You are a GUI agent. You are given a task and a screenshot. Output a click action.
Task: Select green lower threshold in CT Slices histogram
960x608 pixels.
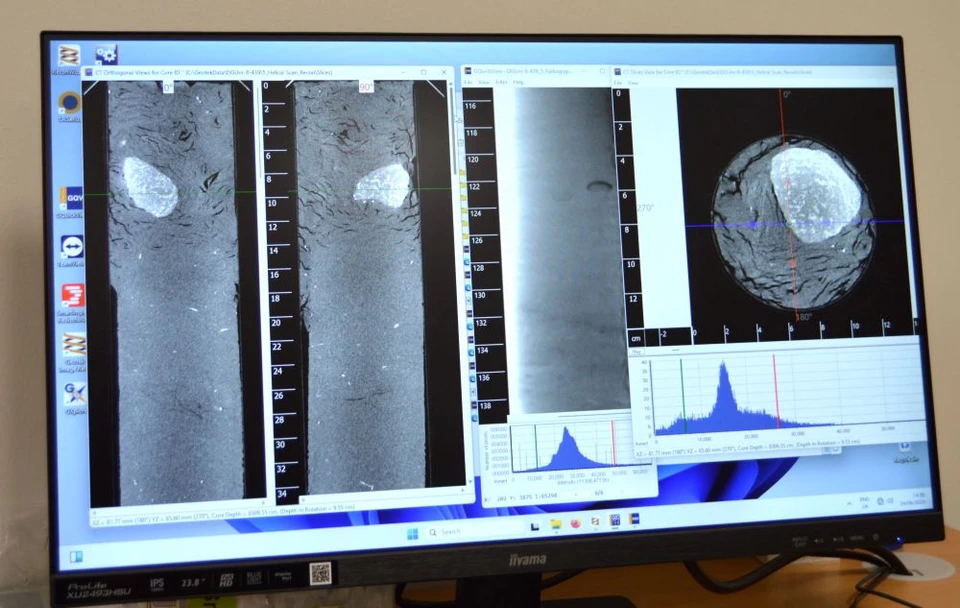682,396
